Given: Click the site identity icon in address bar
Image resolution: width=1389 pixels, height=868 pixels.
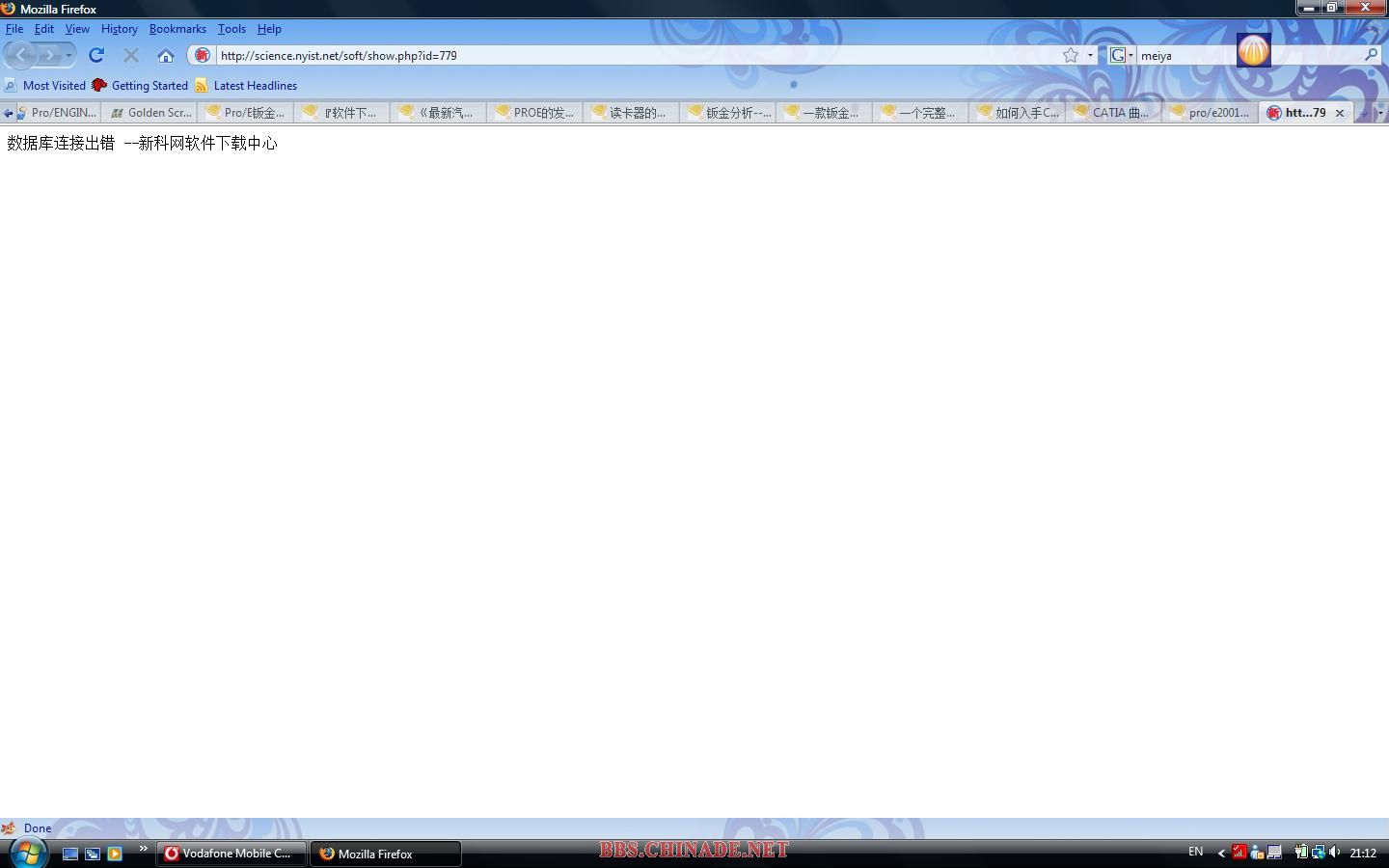Looking at the screenshot, I should click(202, 55).
